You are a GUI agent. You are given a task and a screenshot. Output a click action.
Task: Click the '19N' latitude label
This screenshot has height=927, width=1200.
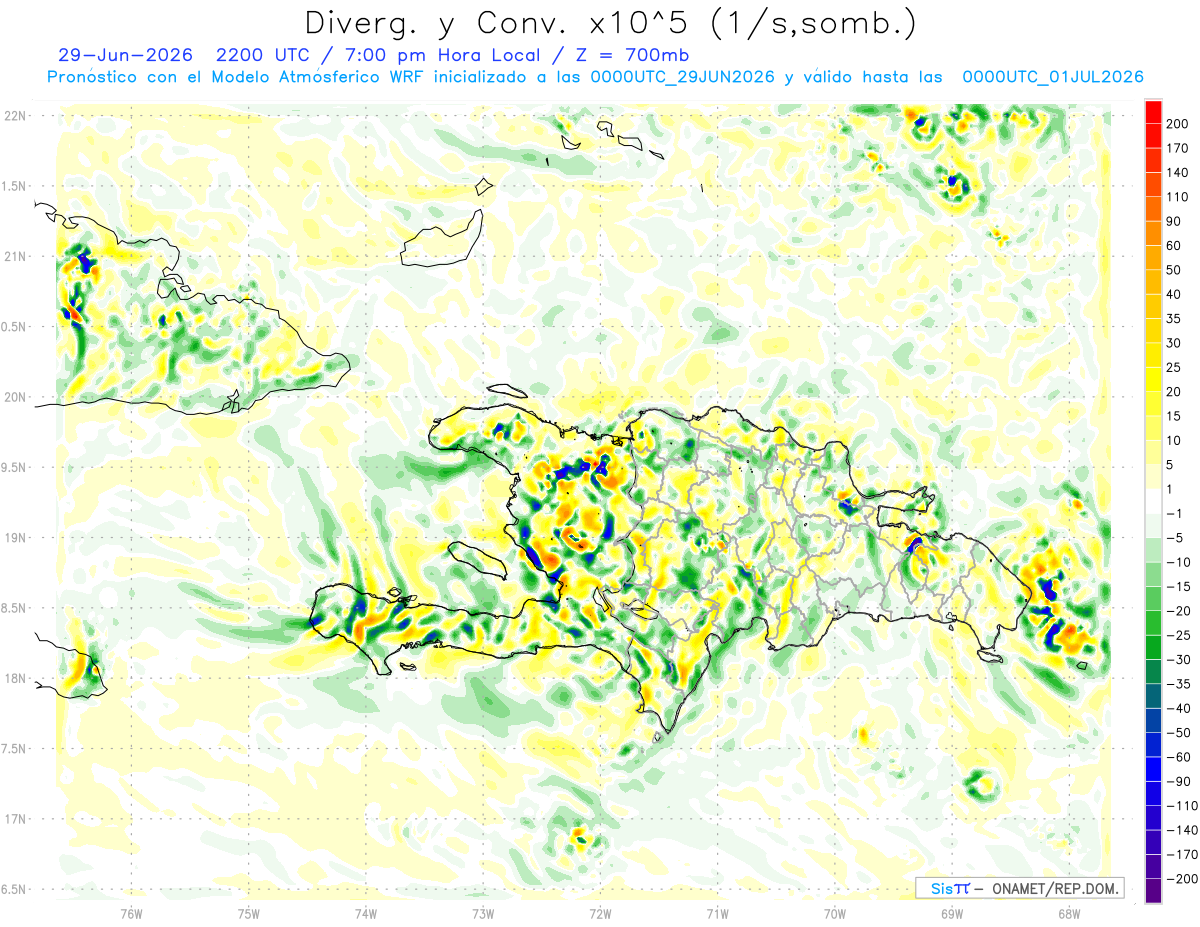pos(16,537)
